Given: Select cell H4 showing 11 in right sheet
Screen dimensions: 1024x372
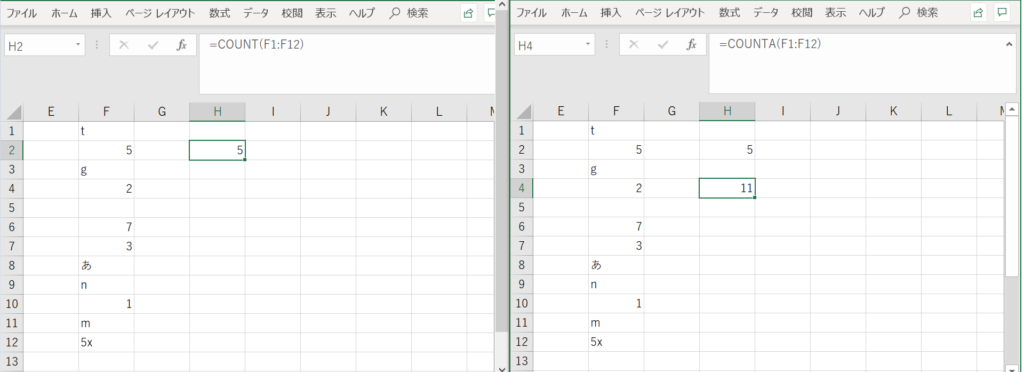Looking at the screenshot, I should coord(727,189).
